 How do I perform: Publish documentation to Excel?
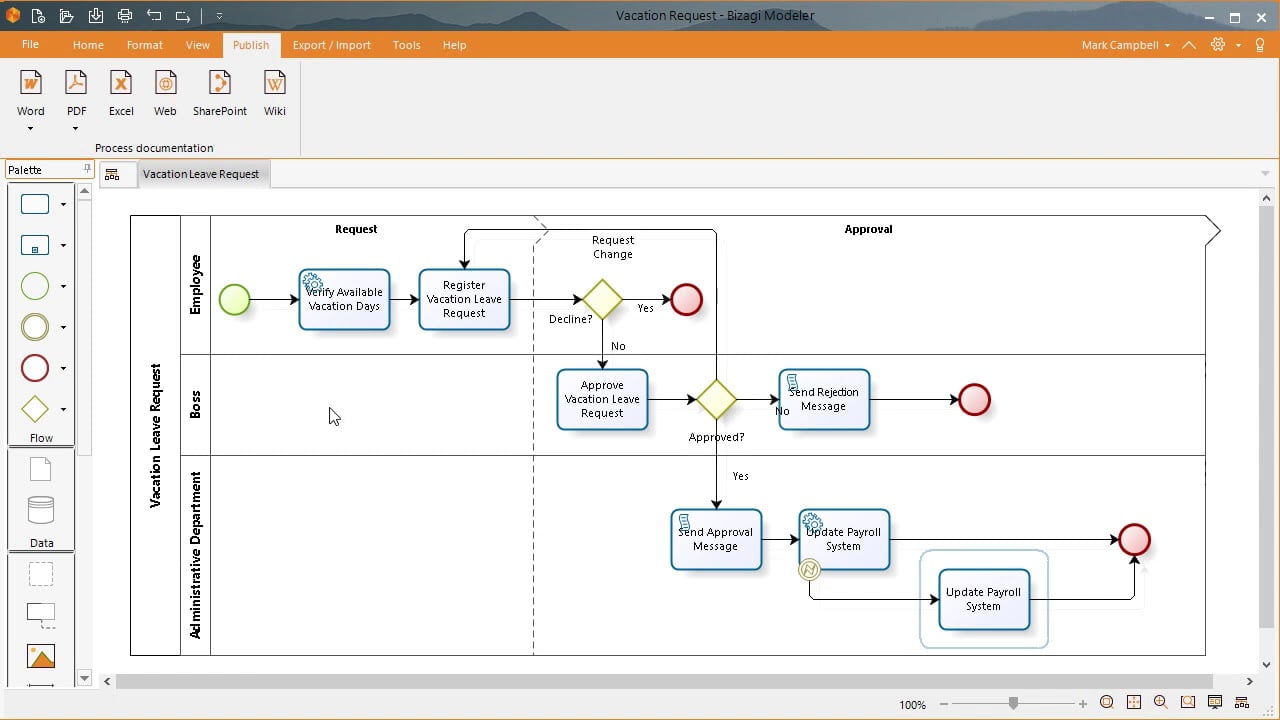(121, 94)
